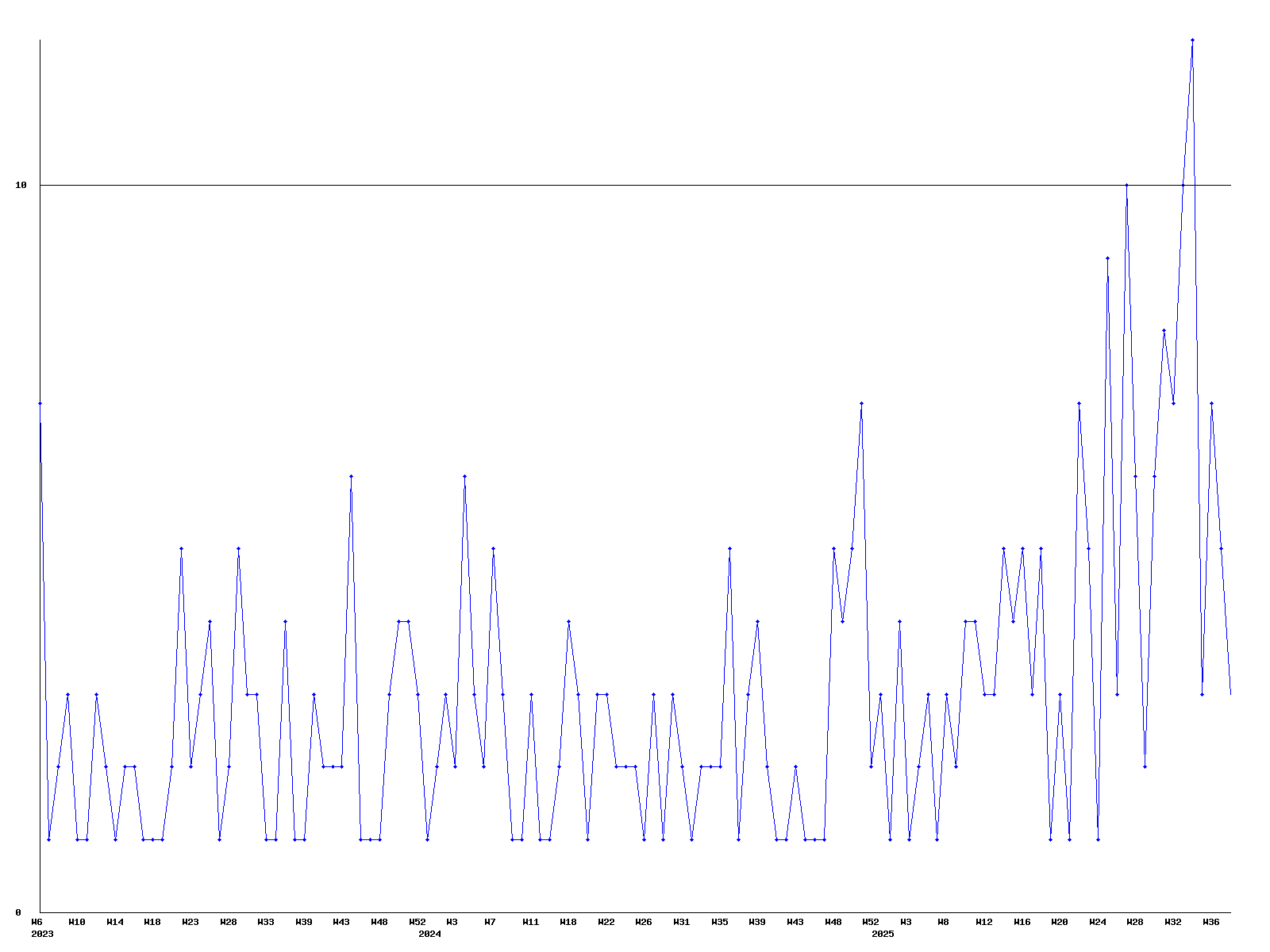
Task: Click the W22 week label
Action: point(606,922)
